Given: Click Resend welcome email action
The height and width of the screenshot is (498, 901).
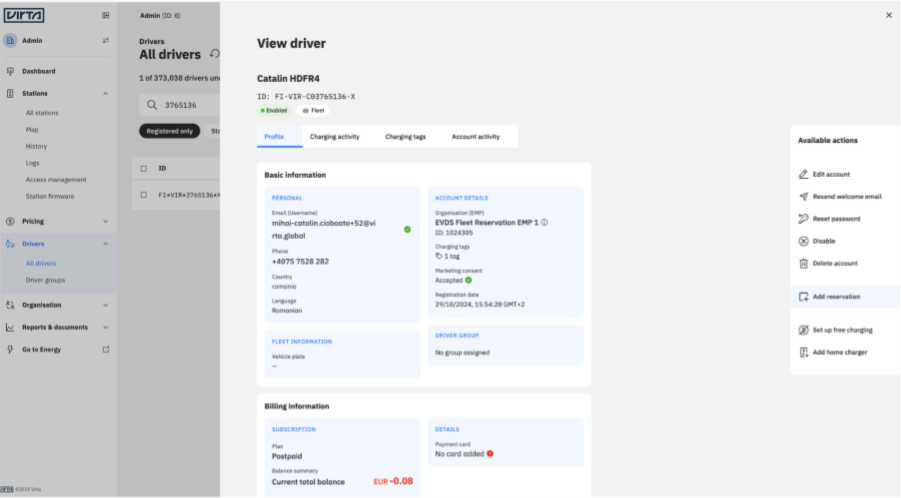Looking at the screenshot, I should point(847,196).
